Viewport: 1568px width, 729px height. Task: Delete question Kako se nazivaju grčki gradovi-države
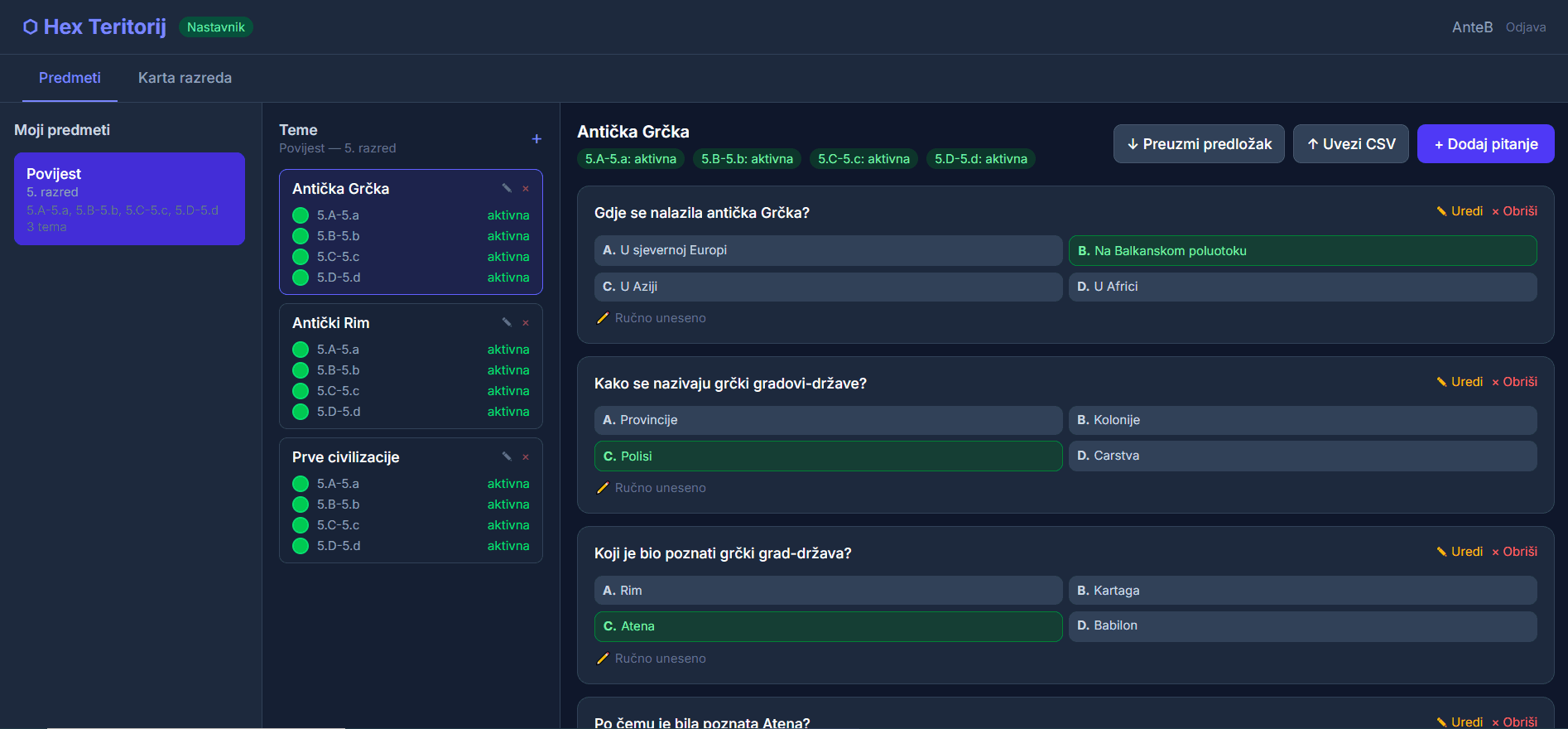pos(1514,382)
